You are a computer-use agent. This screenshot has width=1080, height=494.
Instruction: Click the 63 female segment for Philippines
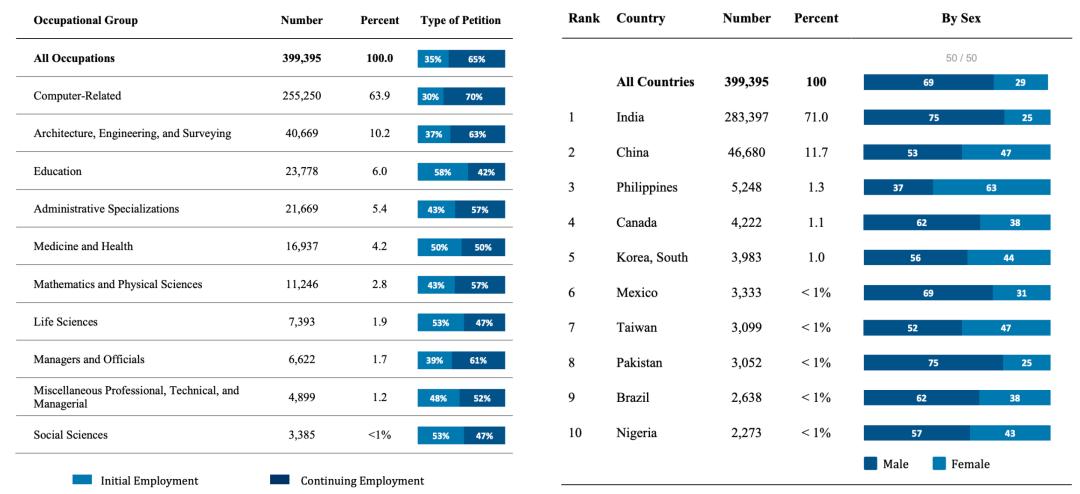(991, 187)
